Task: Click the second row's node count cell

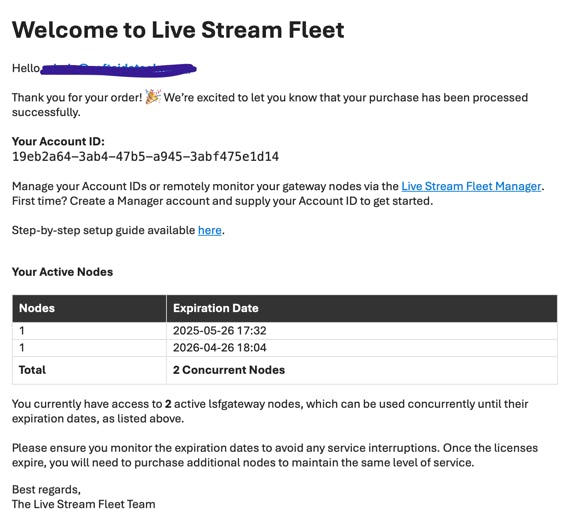Action: [89, 348]
